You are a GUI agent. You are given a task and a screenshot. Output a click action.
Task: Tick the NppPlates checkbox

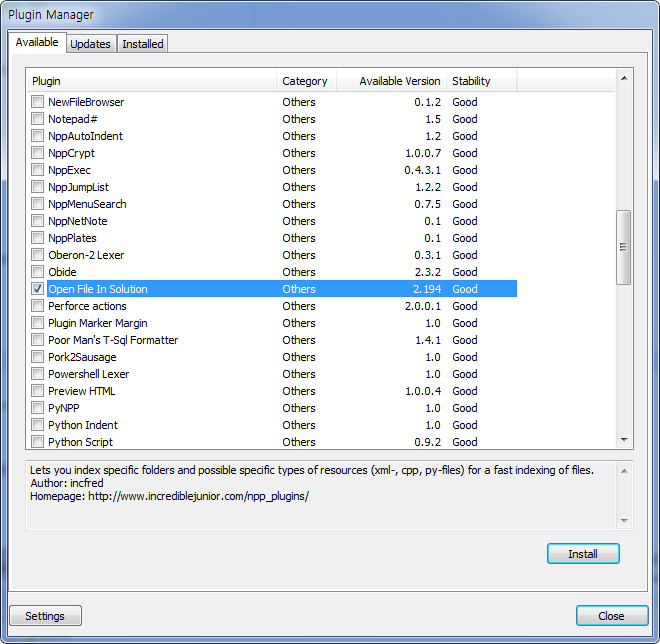tap(37, 237)
